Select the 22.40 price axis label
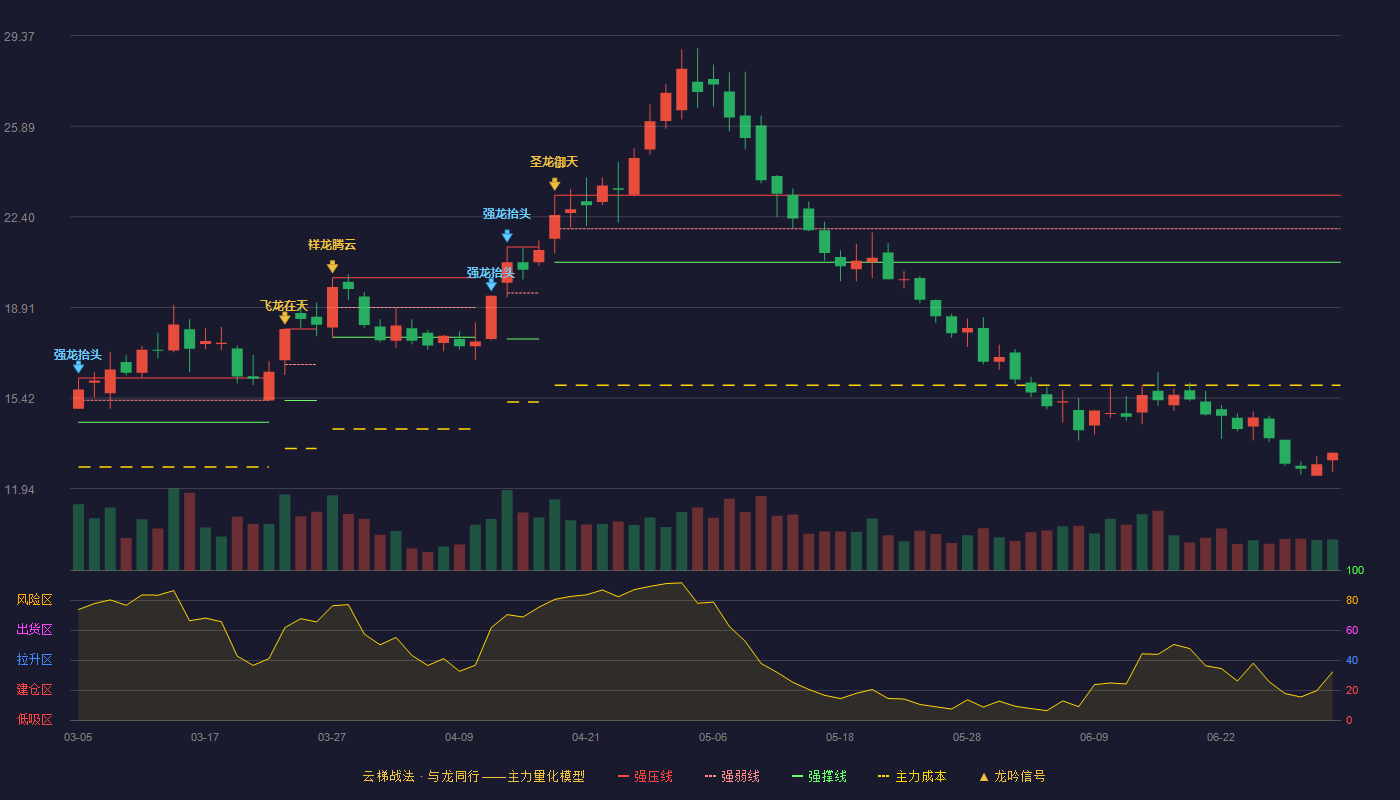 tap(19, 218)
